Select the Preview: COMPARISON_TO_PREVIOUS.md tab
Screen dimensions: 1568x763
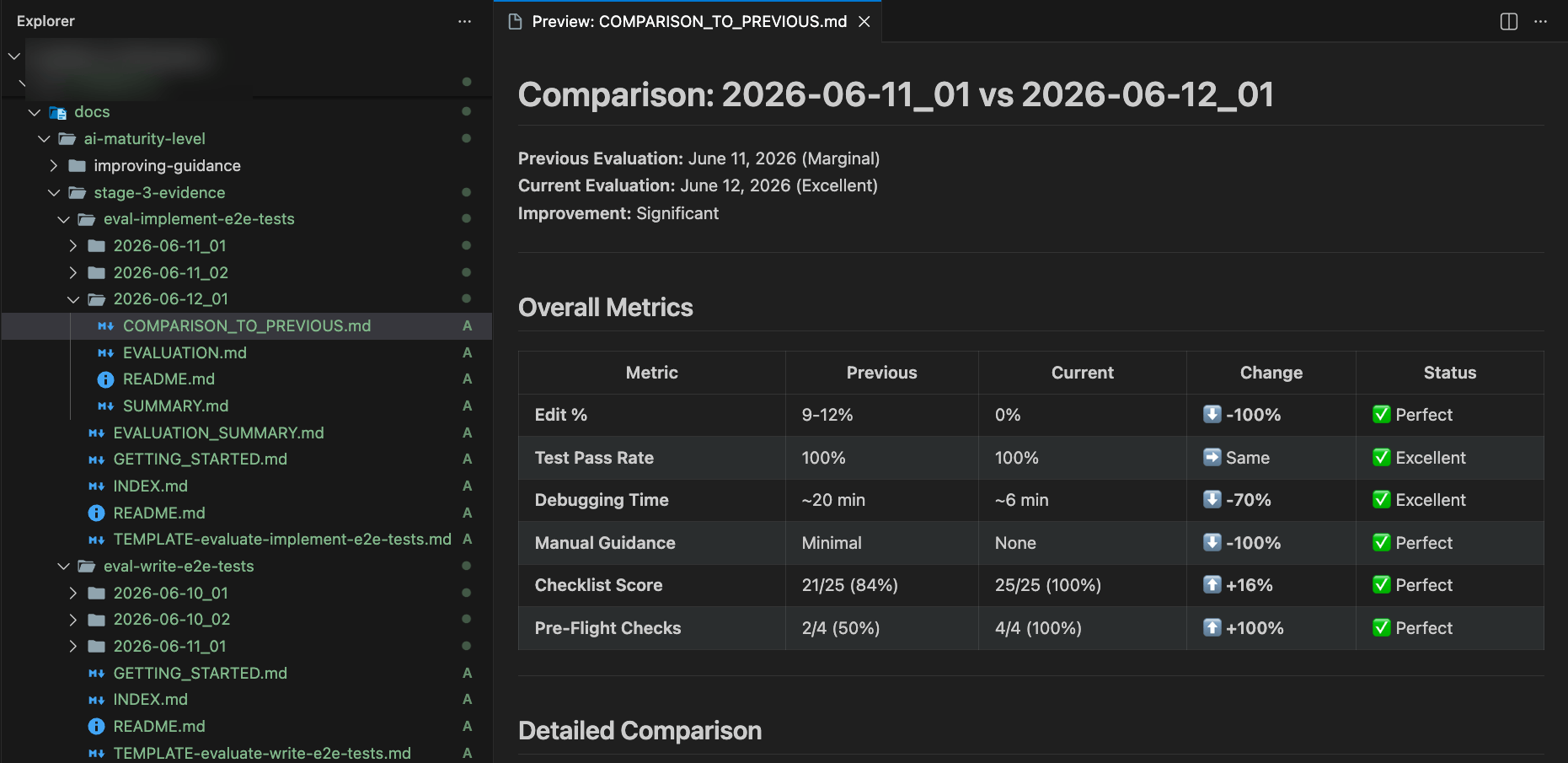pyautogui.click(x=688, y=21)
